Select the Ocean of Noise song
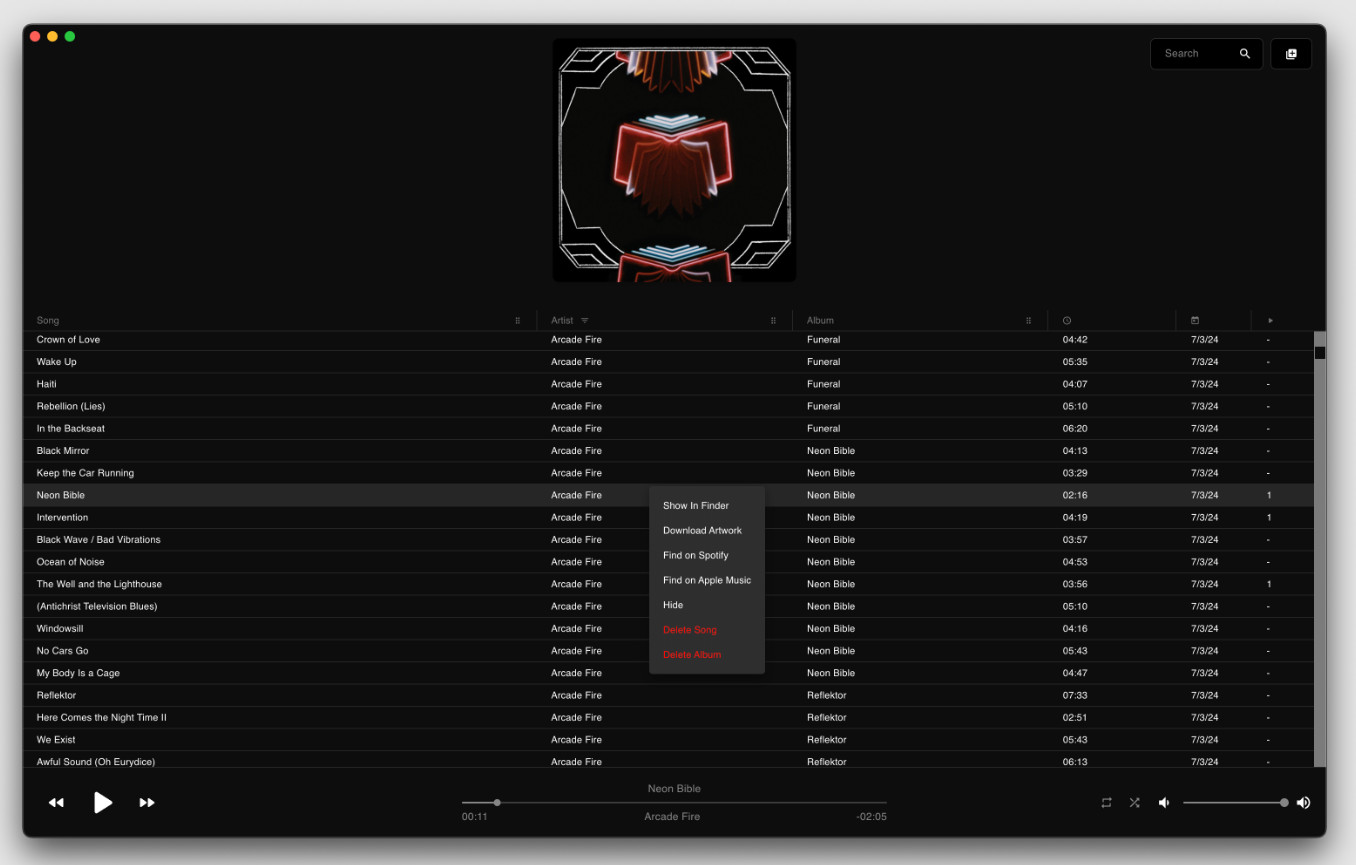Image resolution: width=1356 pixels, height=865 pixels. pyautogui.click(x=668, y=562)
